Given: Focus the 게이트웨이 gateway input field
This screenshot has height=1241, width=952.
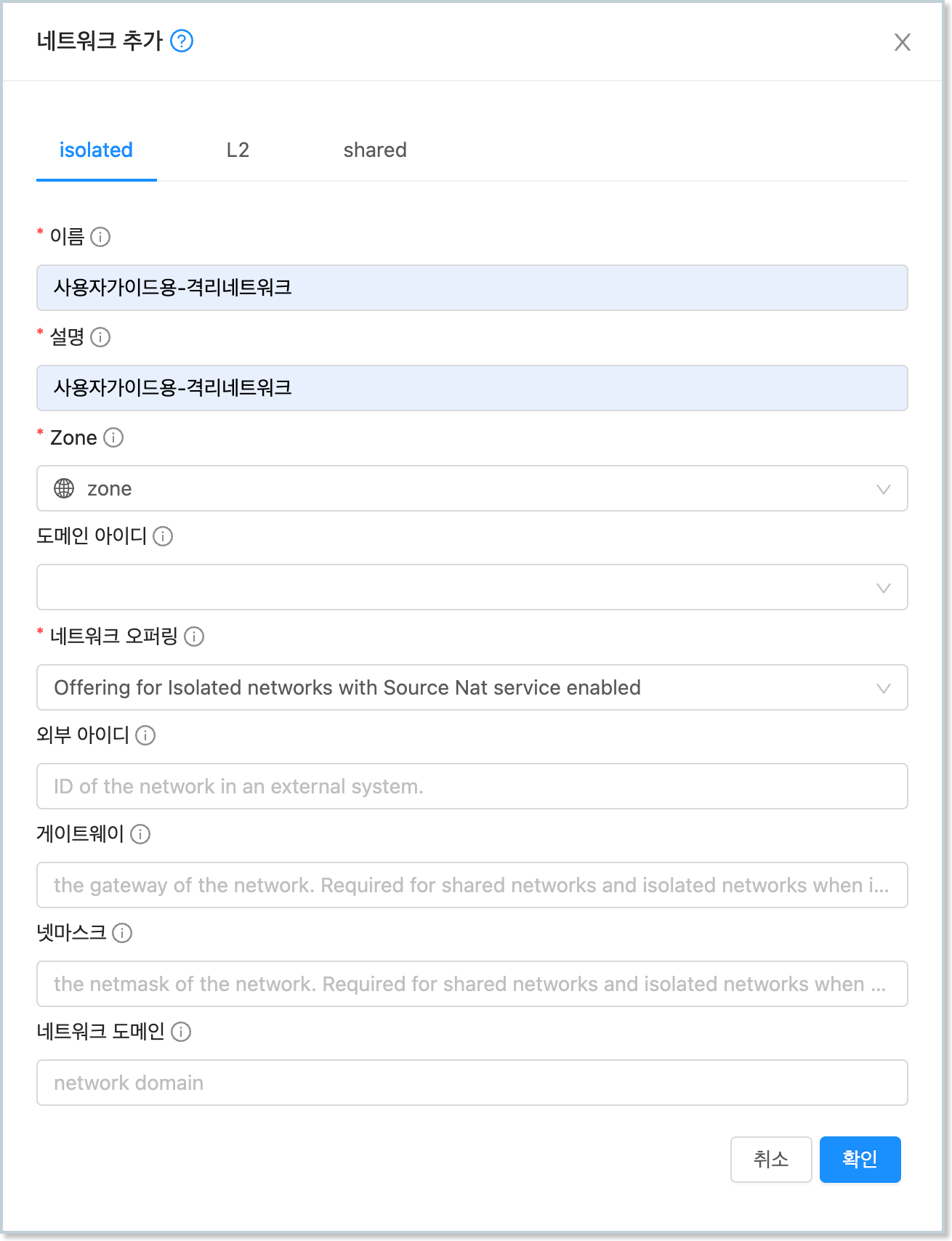Looking at the screenshot, I should tap(472, 885).
